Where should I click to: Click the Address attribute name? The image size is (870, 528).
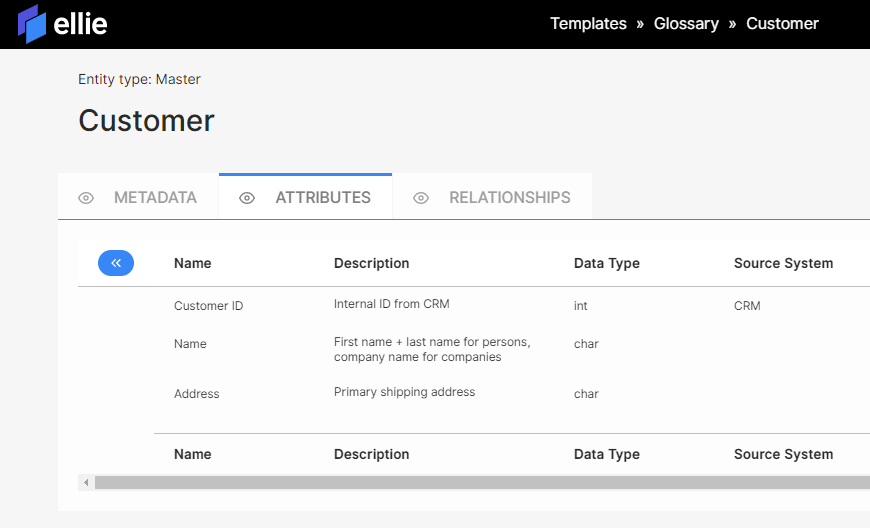coord(196,394)
